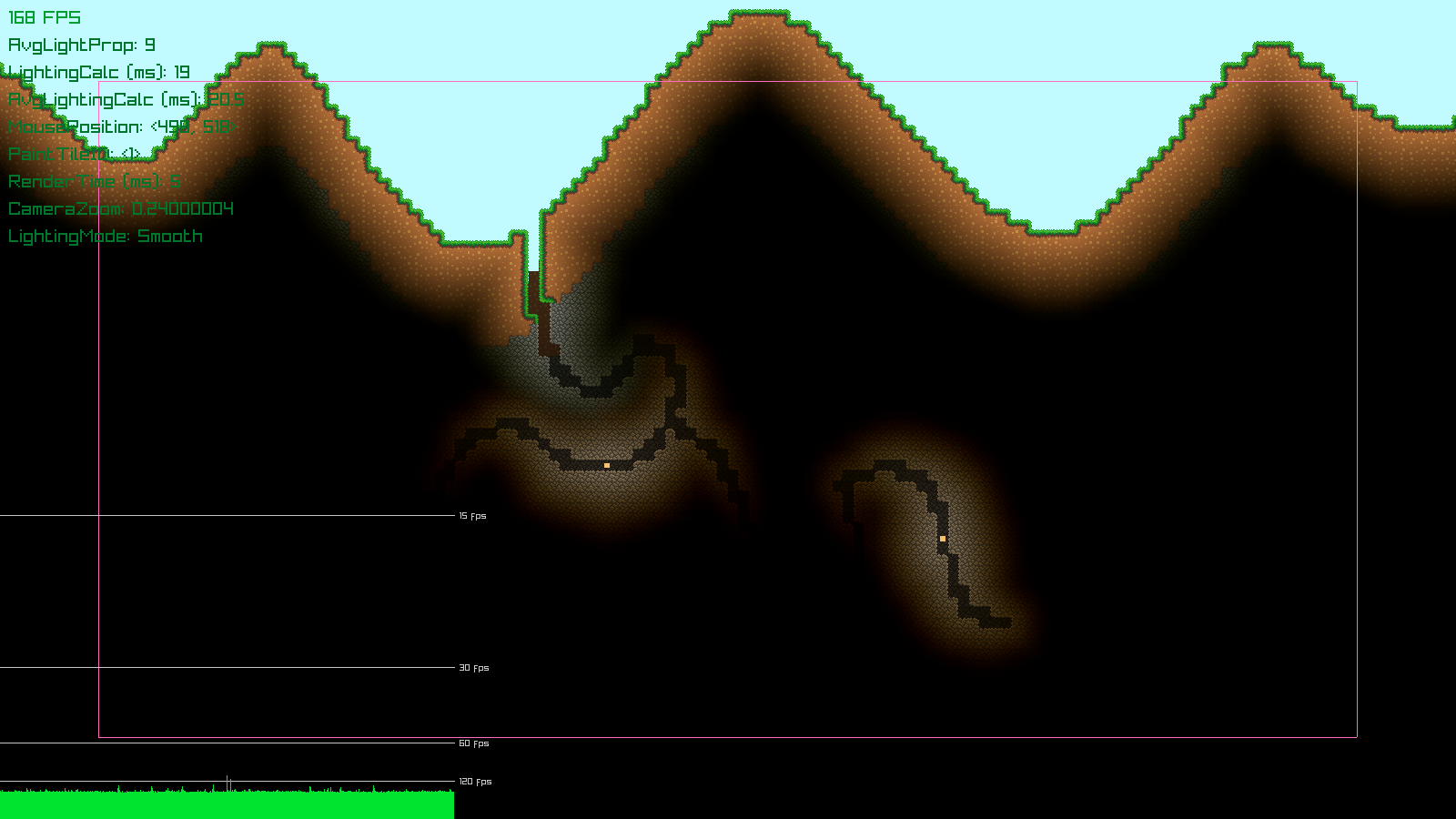Click the 30 Fps marker label
Image resolution: width=1456 pixels, height=819 pixels.
point(474,668)
